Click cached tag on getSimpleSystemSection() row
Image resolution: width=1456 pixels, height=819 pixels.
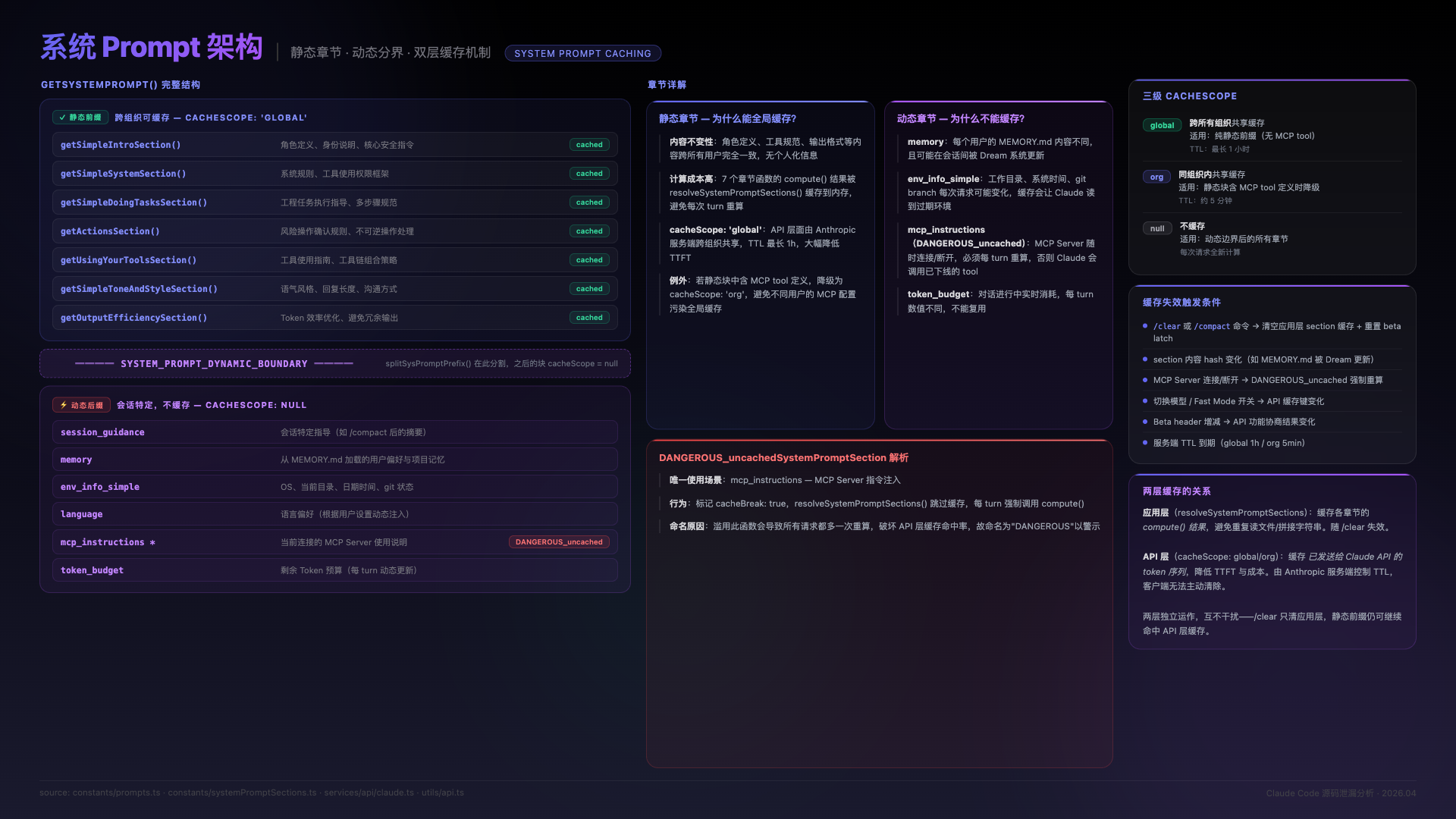589,174
